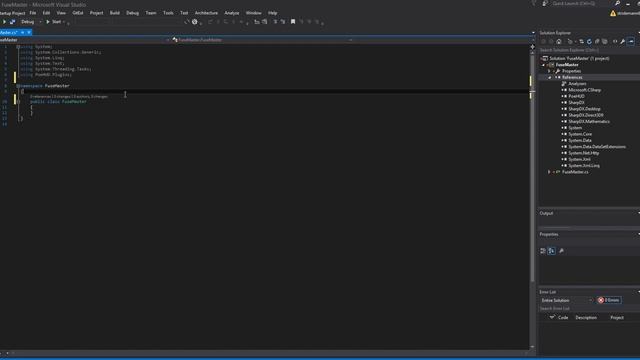640x360 pixels.
Task: Select the System.Net.Http reference
Action: (x=583, y=153)
